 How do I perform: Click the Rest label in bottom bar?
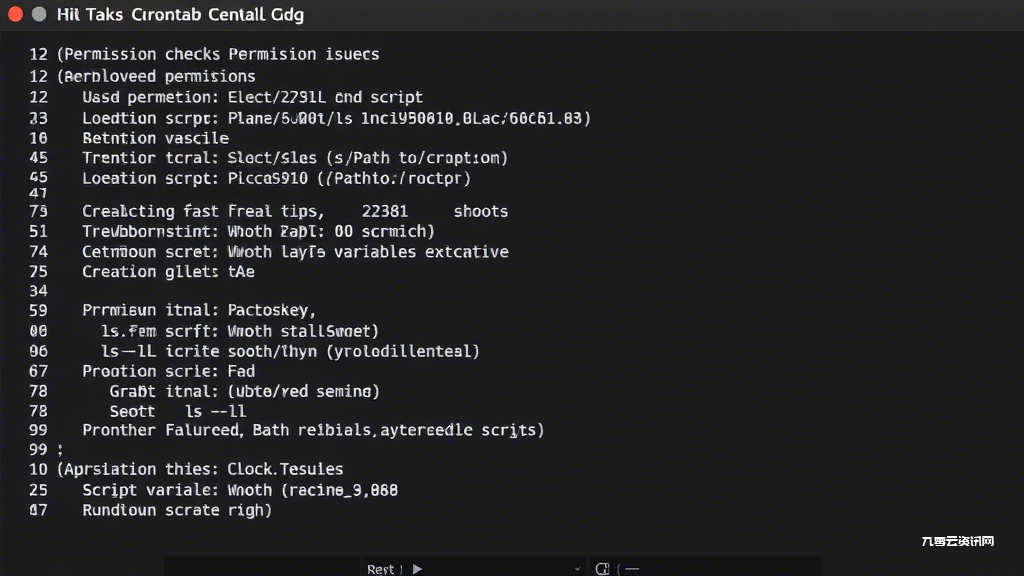(x=381, y=569)
